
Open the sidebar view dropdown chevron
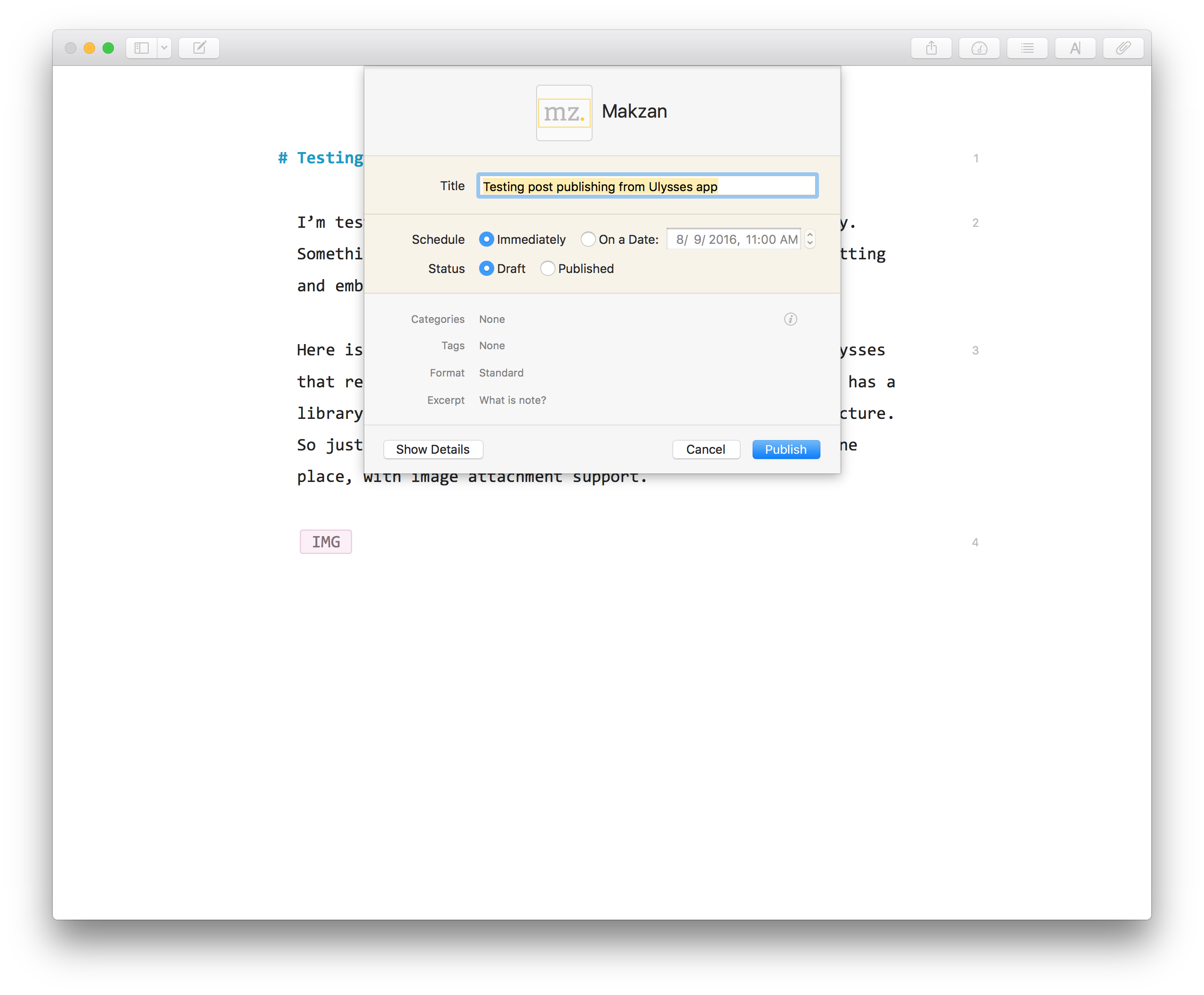pos(164,48)
